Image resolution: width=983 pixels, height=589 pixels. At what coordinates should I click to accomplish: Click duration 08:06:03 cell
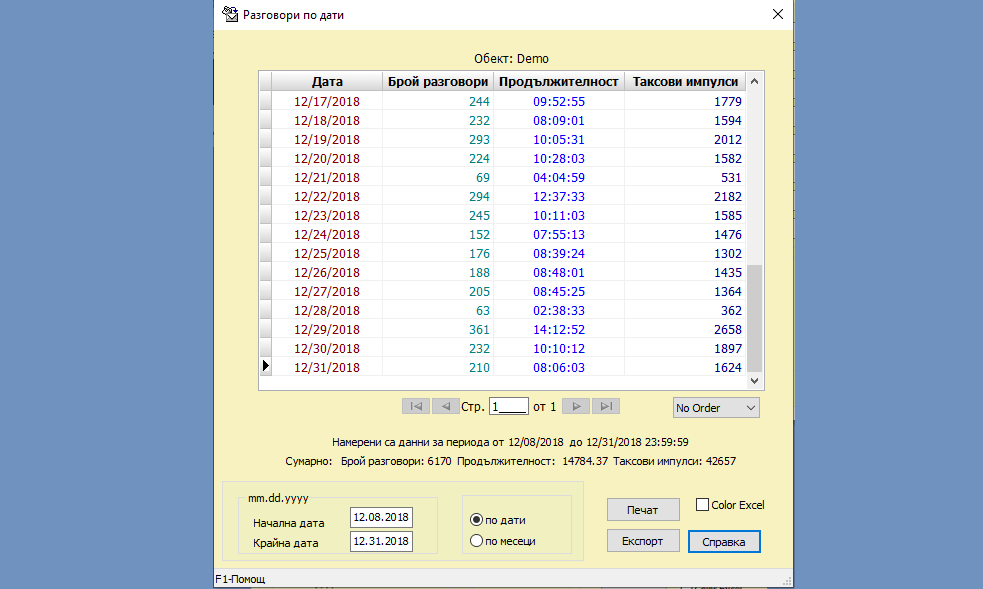click(x=559, y=367)
